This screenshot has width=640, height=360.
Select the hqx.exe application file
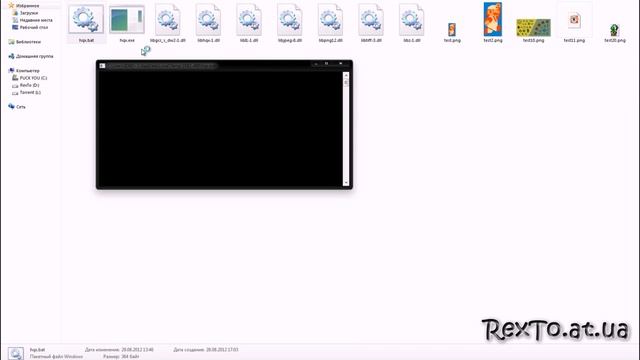pos(127,22)
